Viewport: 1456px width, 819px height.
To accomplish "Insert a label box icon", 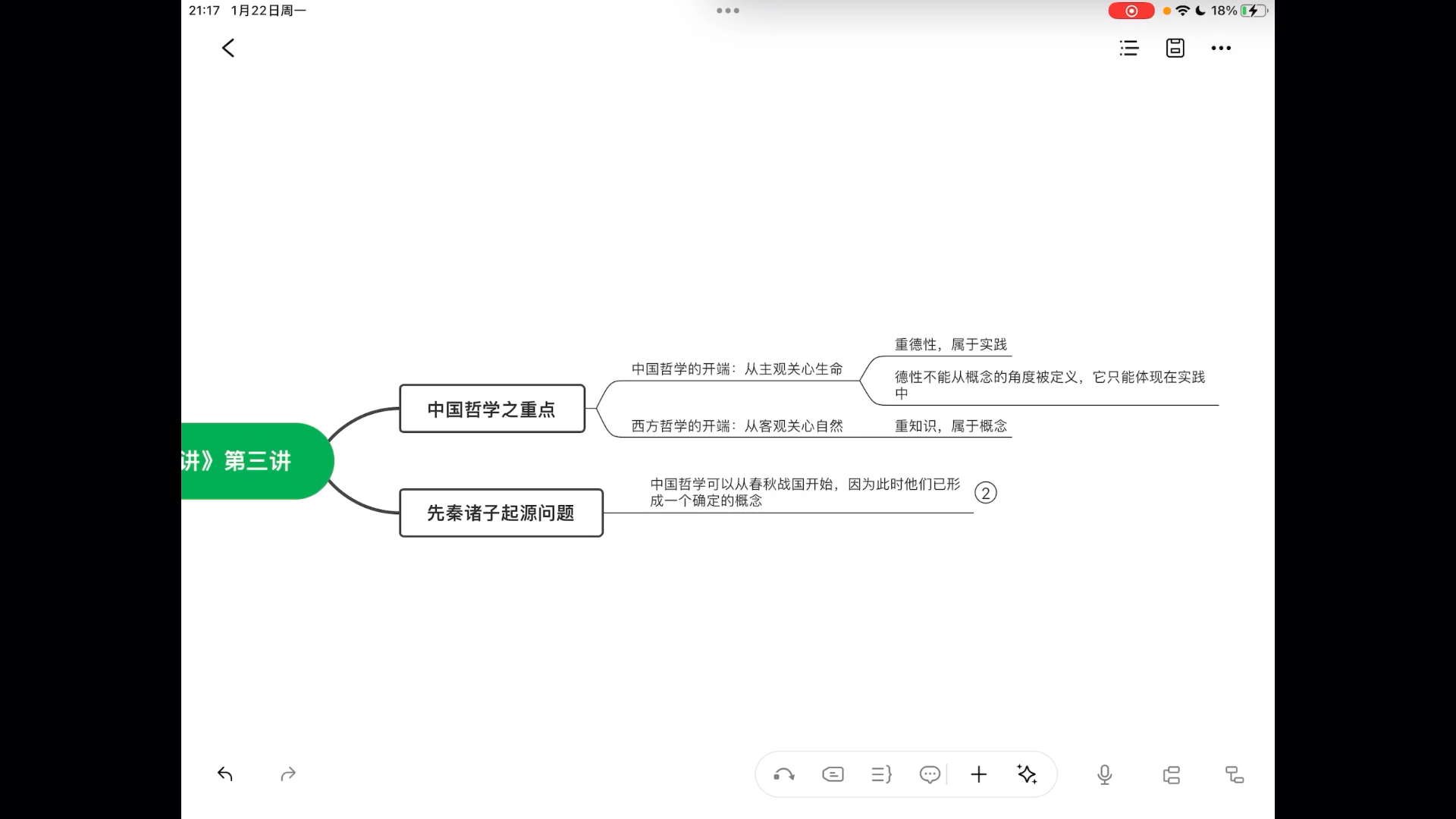I will 833,774.
